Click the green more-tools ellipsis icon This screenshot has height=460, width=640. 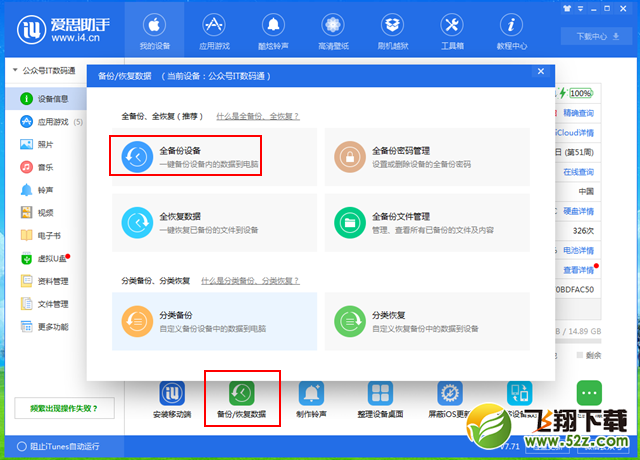click(x=589, y=393)
